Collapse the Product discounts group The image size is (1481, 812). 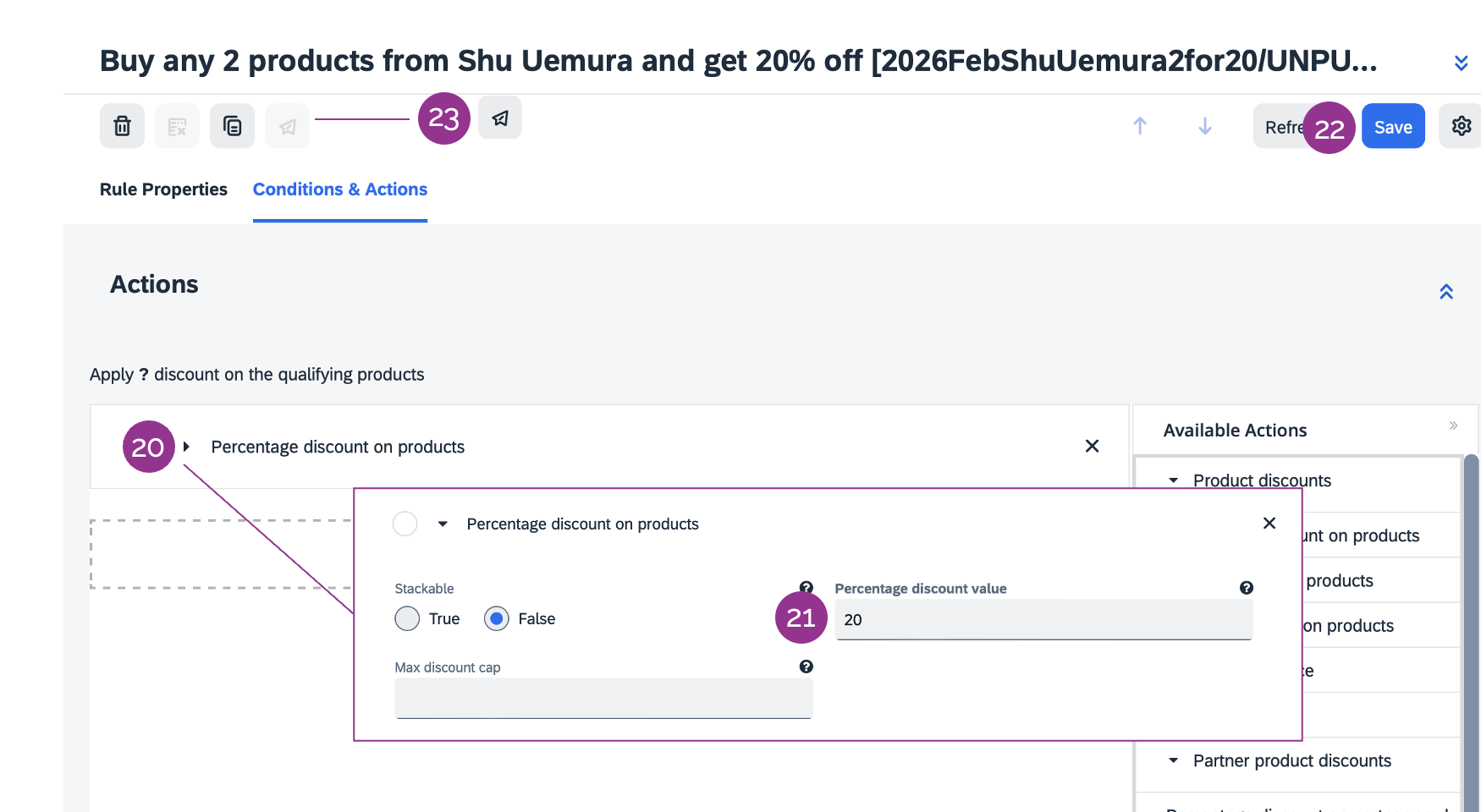tap(1174, 480)
